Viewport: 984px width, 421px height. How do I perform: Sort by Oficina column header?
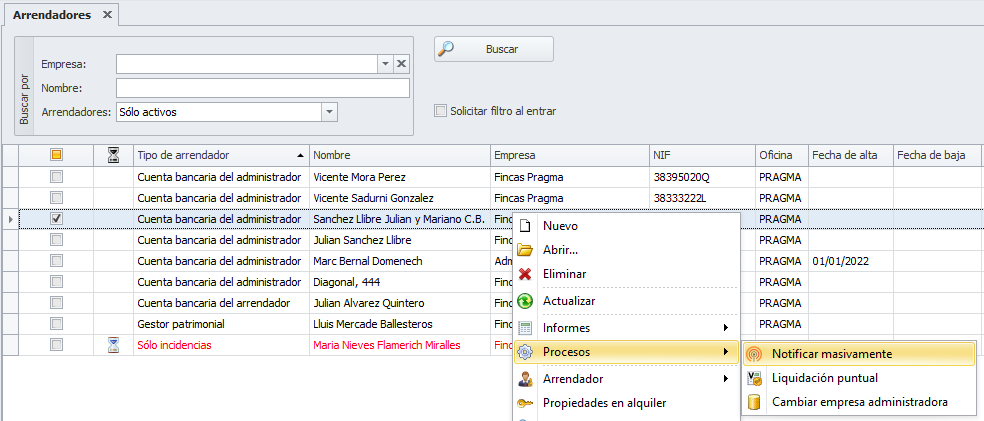click(x=782, y=155)
